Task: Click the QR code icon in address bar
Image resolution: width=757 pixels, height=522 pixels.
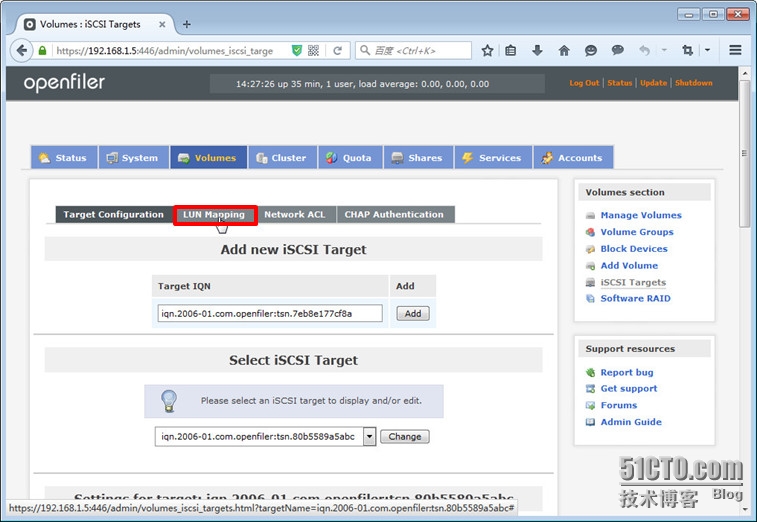Action: click(313, 51)
